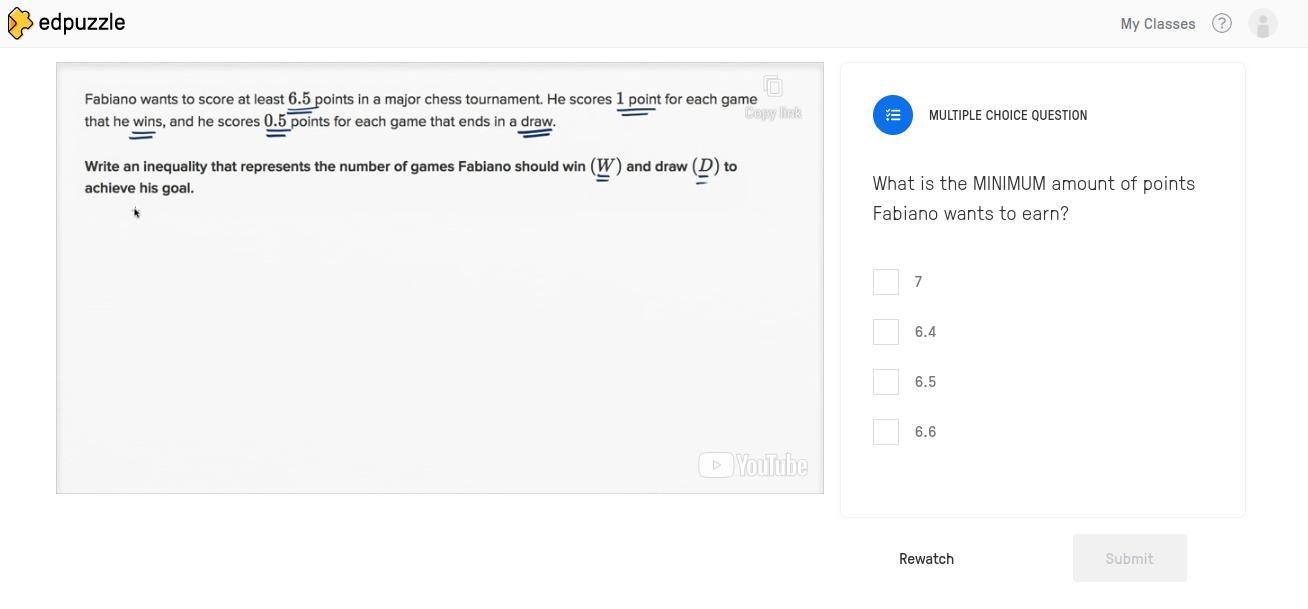Viewport: 1308px width, 609px height.
Task: Click the 6.5 answer option text
Action: point(925,382)
